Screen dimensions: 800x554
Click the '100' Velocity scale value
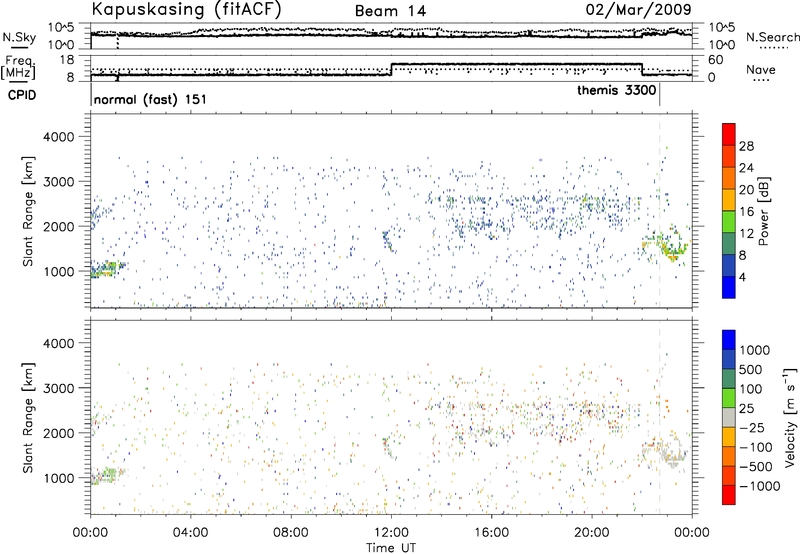click(x=750, y=389)
